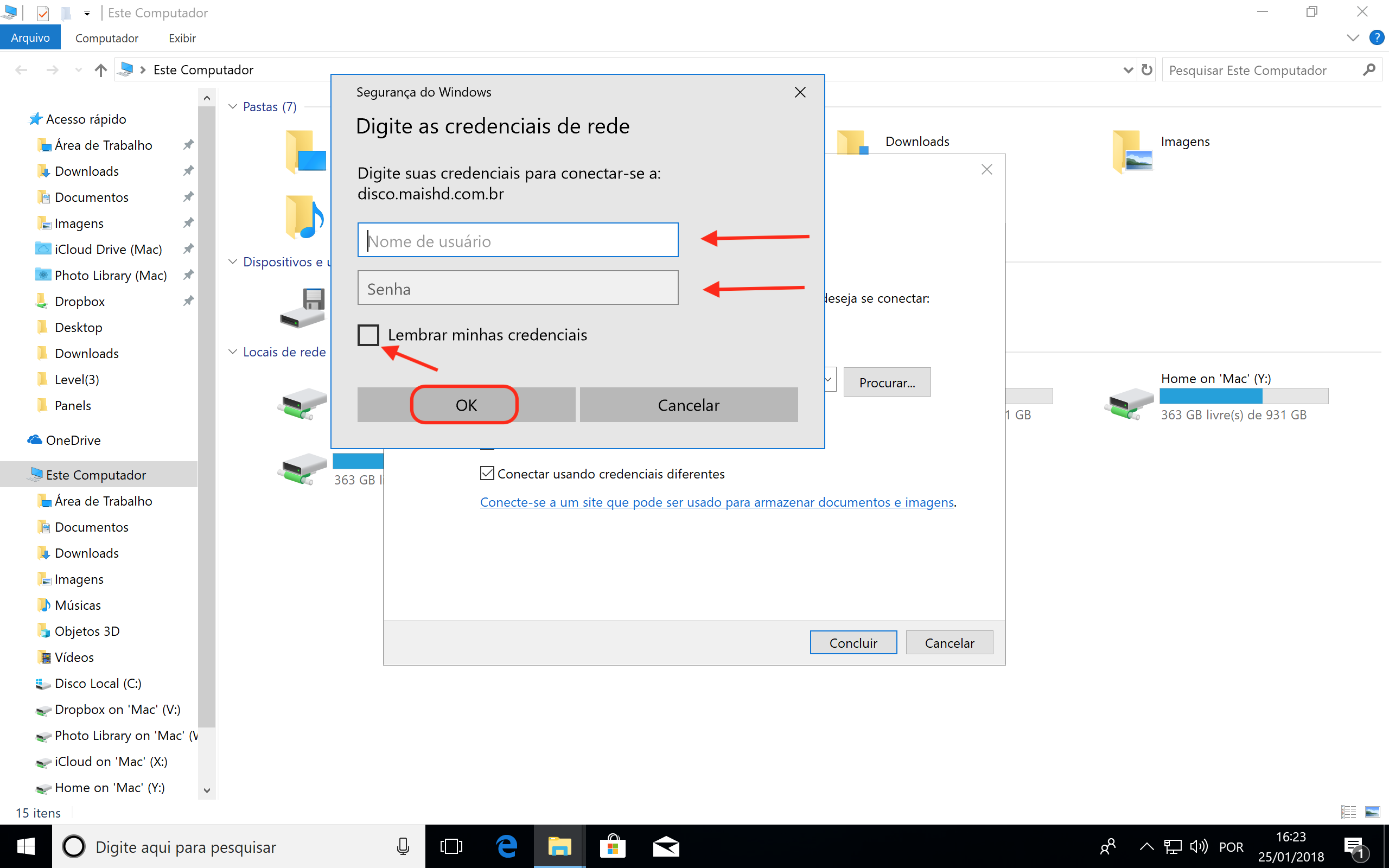Open Microsoft Edge from the taskbar

click(506, 846)
